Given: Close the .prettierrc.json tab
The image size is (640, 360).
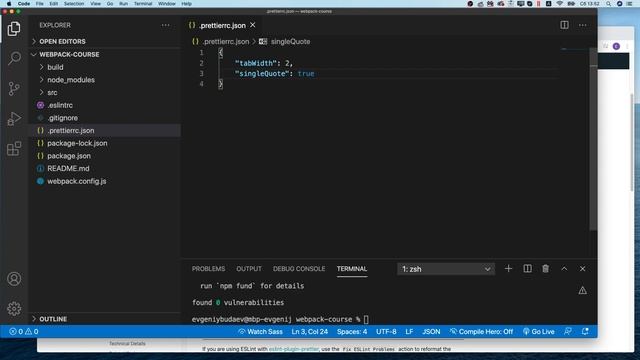Looking at the screenshot, I should 253,25.
